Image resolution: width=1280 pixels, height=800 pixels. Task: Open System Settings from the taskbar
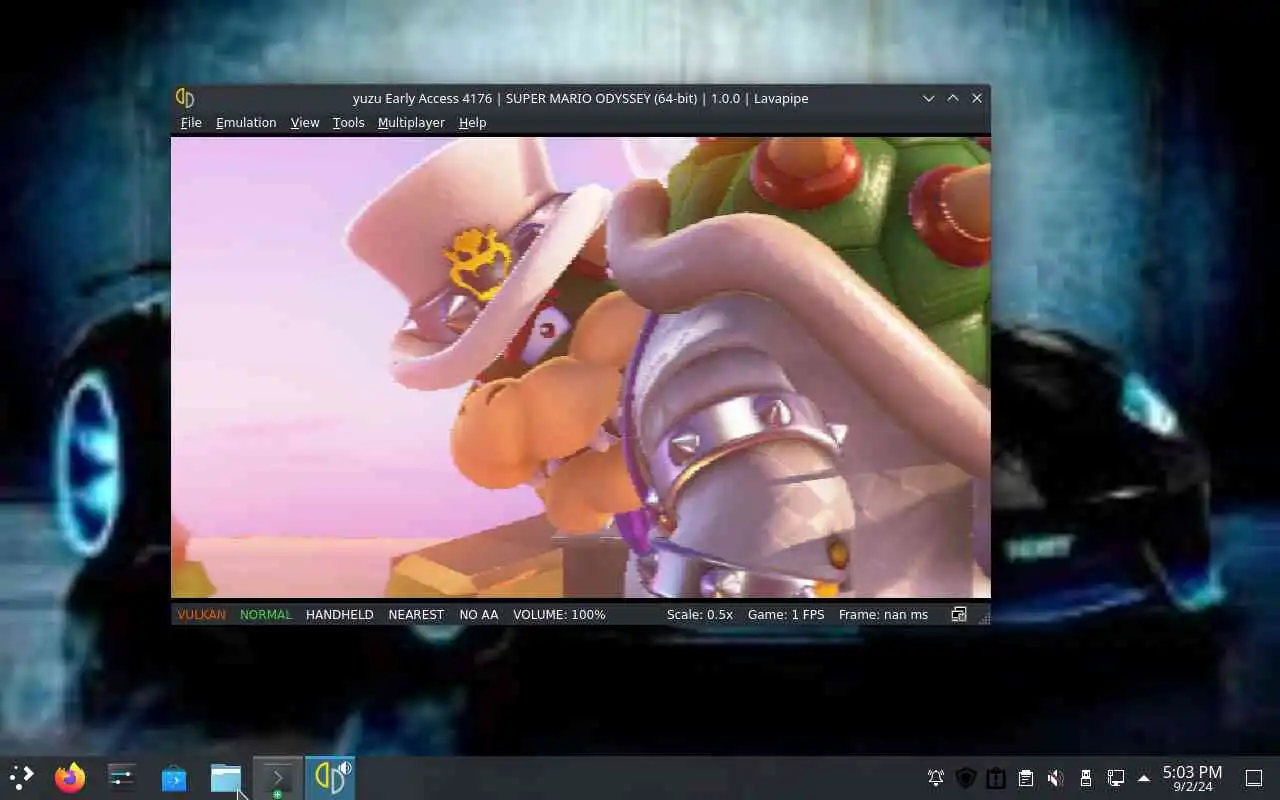pyautogui.click(x=122, y=777)
